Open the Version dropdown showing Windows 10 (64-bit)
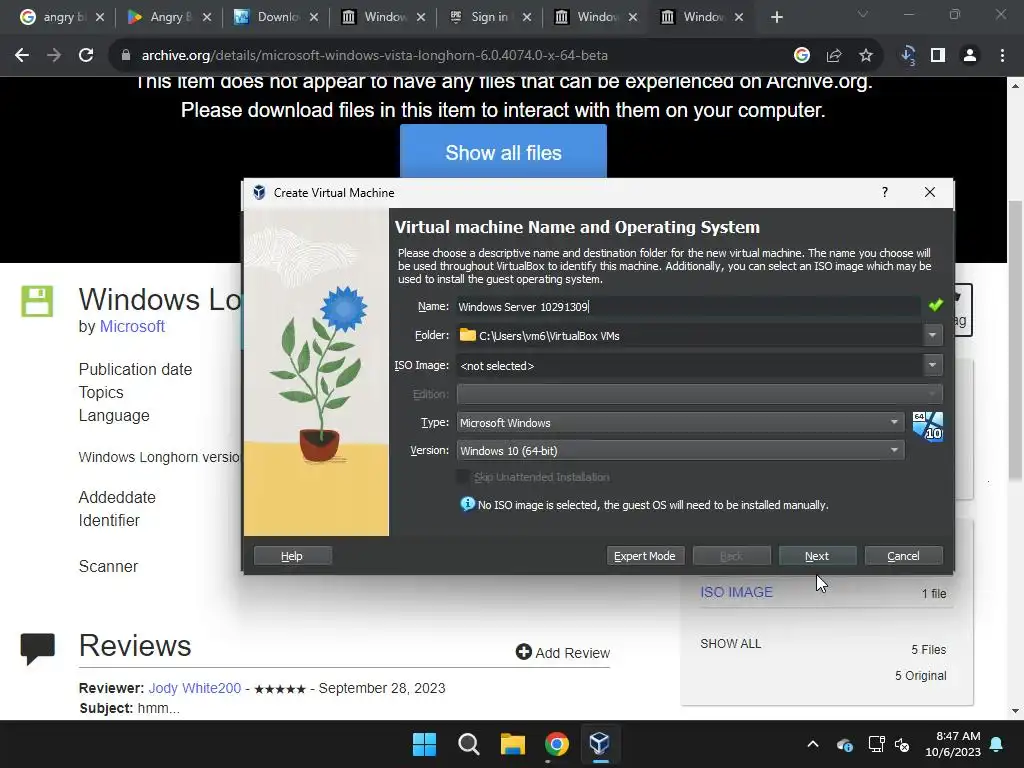 [x=680, y=451]
